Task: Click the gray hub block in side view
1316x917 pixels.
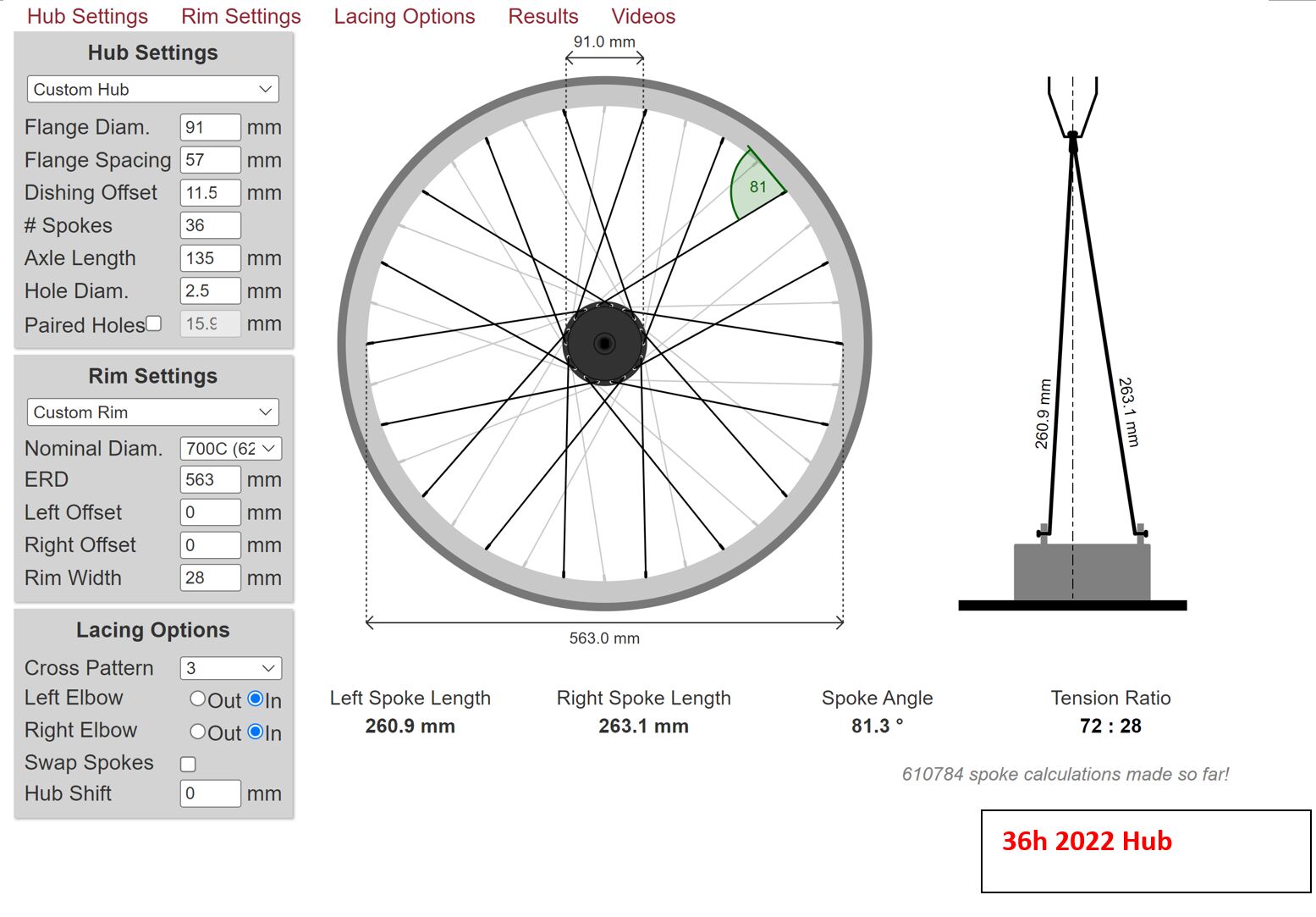Action: [x=1081, y=572]
